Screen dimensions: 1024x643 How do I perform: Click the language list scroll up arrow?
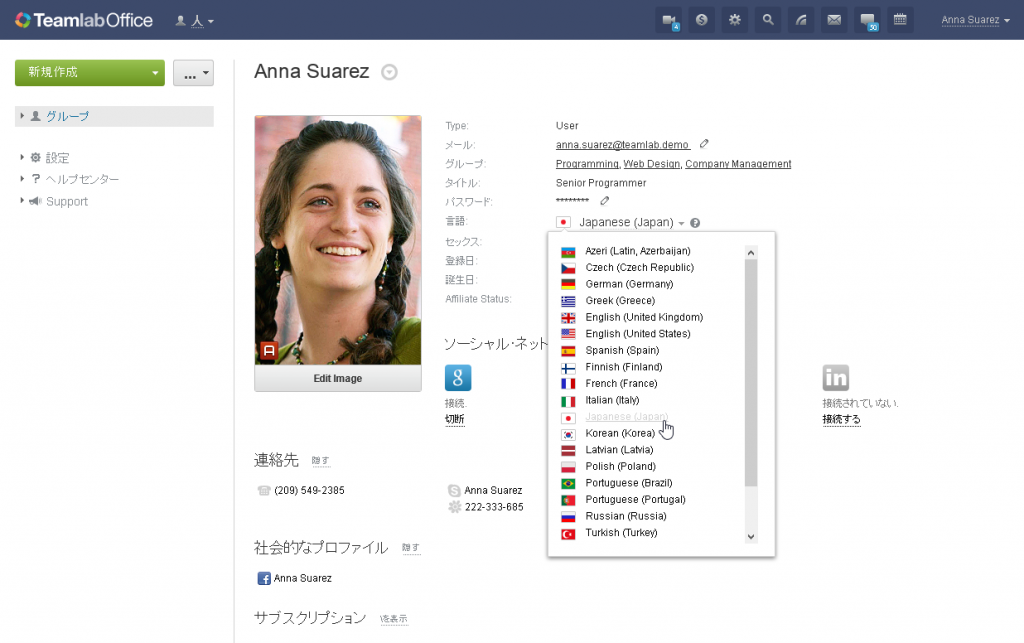point(751,253)
